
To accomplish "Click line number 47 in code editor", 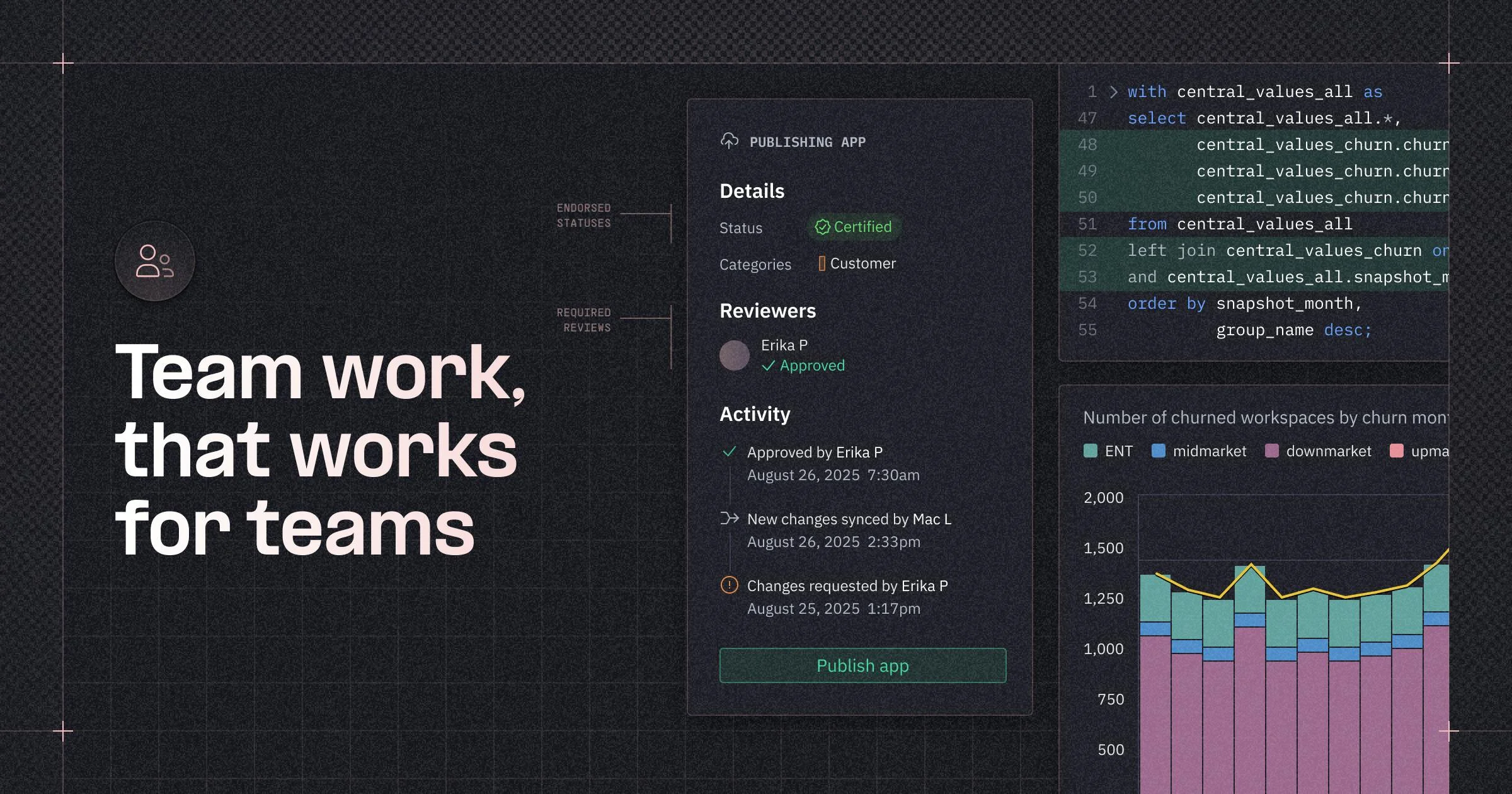I will [1087, 118].
